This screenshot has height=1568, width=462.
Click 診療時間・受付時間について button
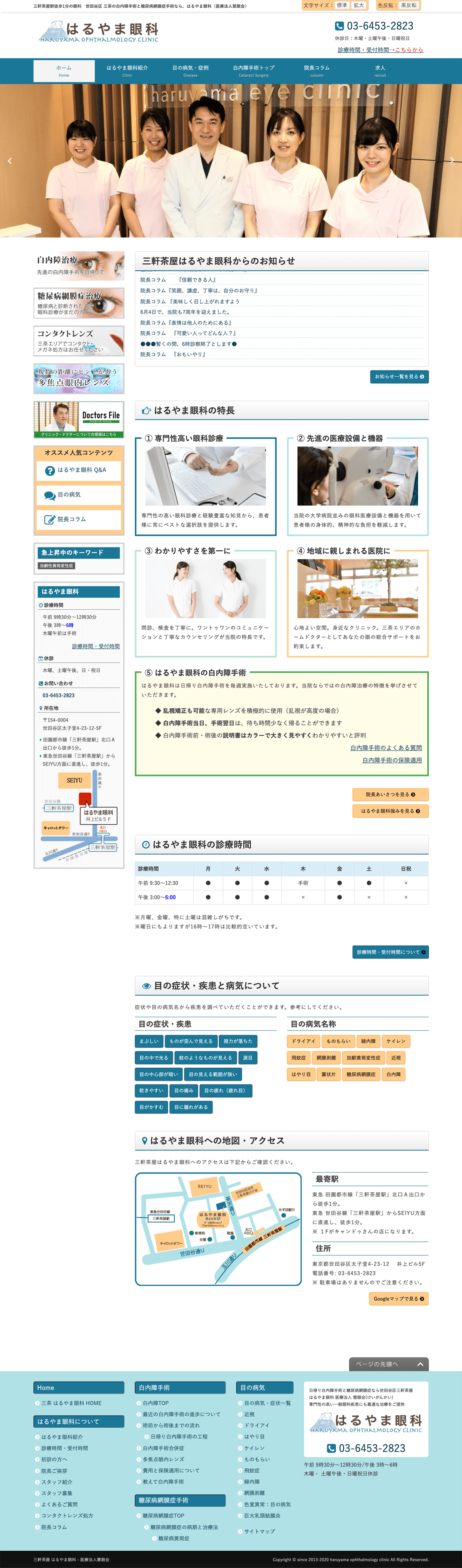(390, 952)
